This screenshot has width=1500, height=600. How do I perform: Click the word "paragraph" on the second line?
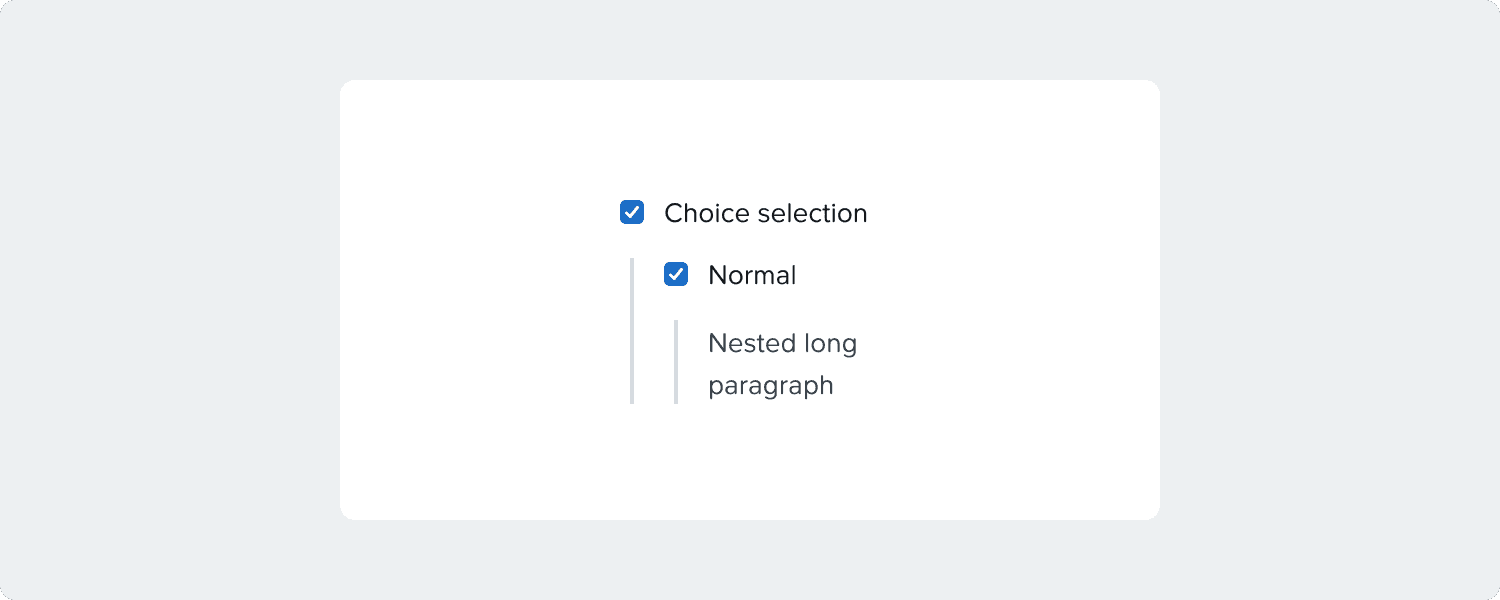pyautogui.click(x=771, y=386)
